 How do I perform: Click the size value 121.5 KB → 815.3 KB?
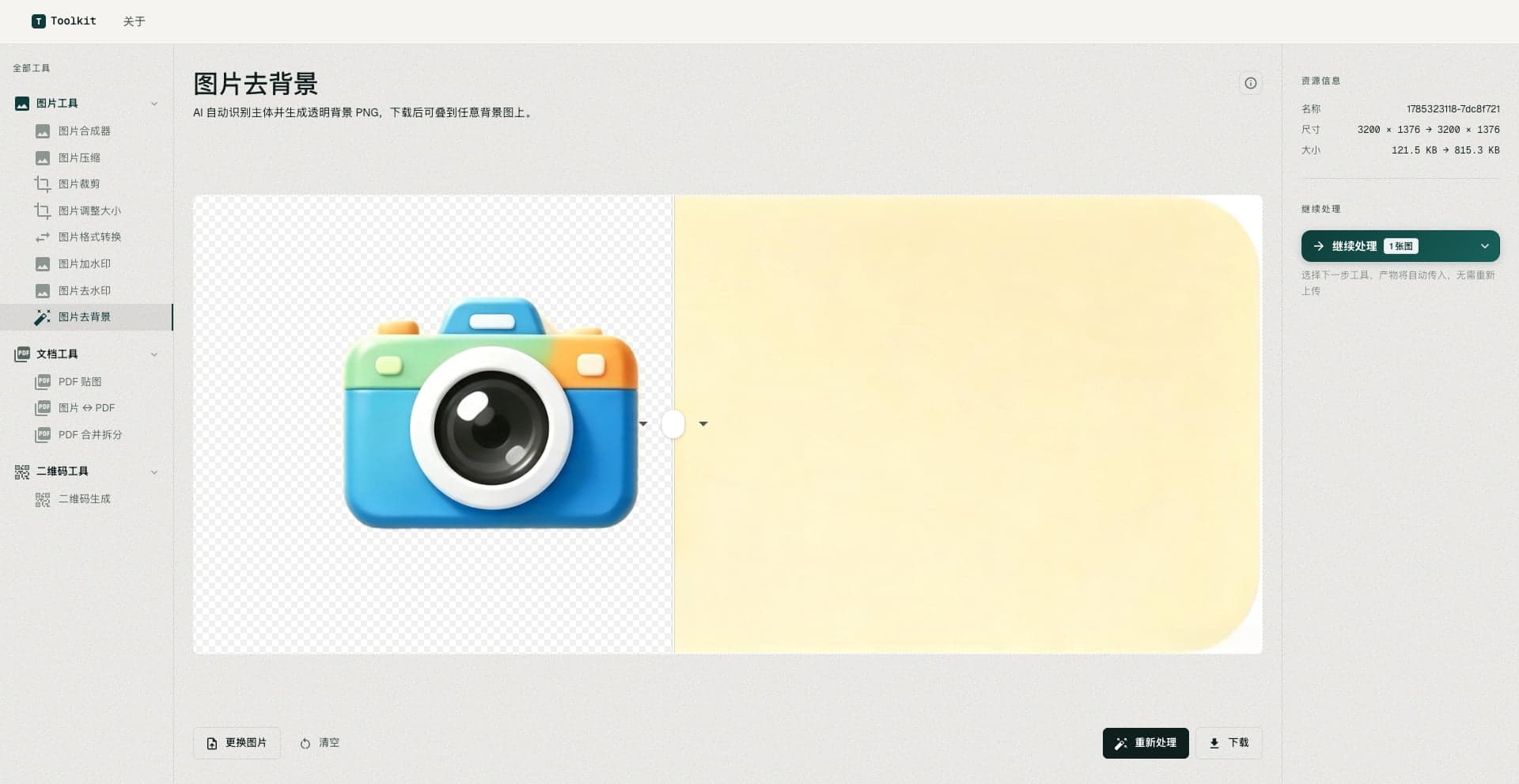(x=1445, y=150)
